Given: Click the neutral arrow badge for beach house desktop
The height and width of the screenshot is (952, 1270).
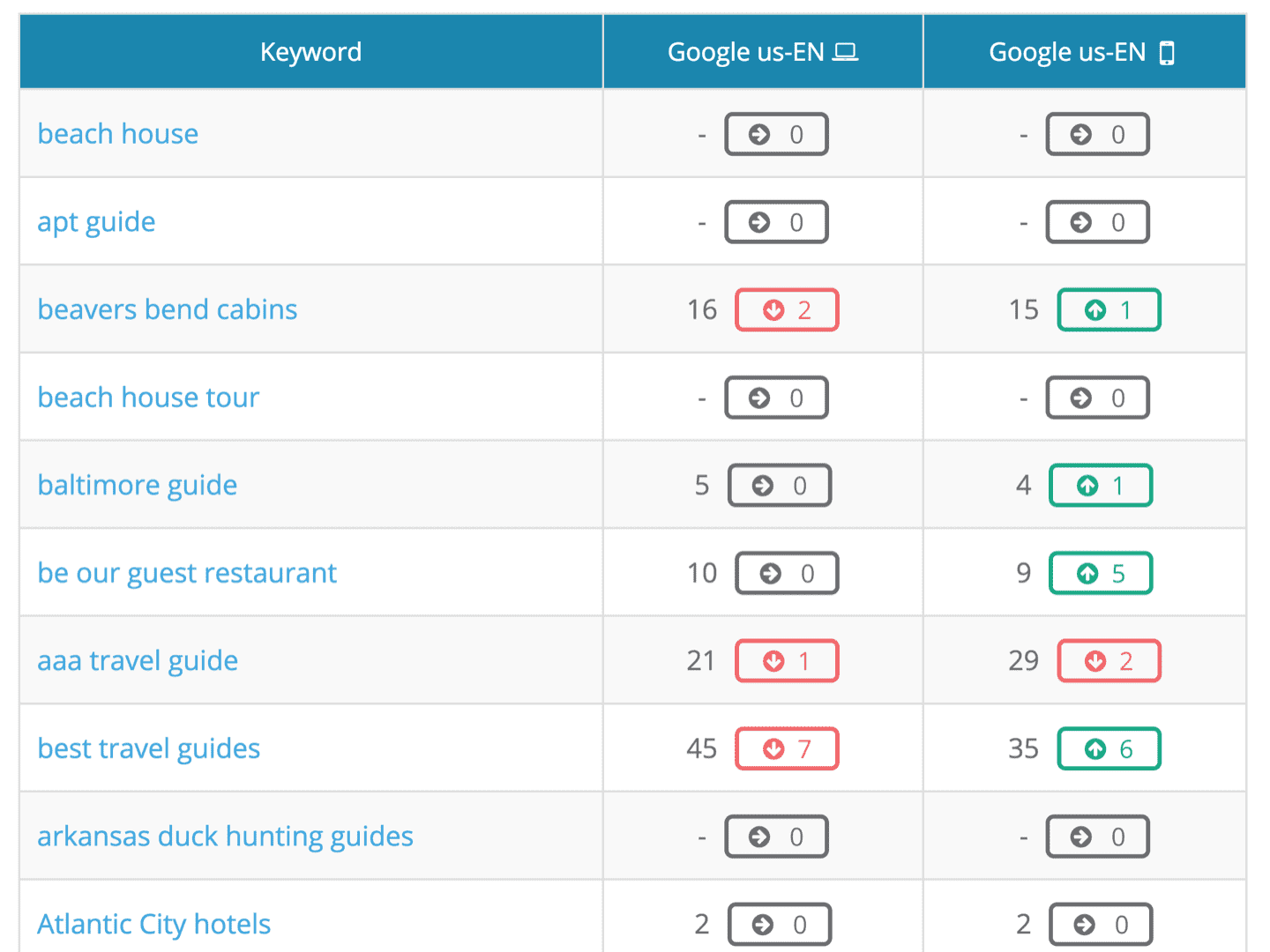Looking at the screenshot, I should [x=776, y=134].
